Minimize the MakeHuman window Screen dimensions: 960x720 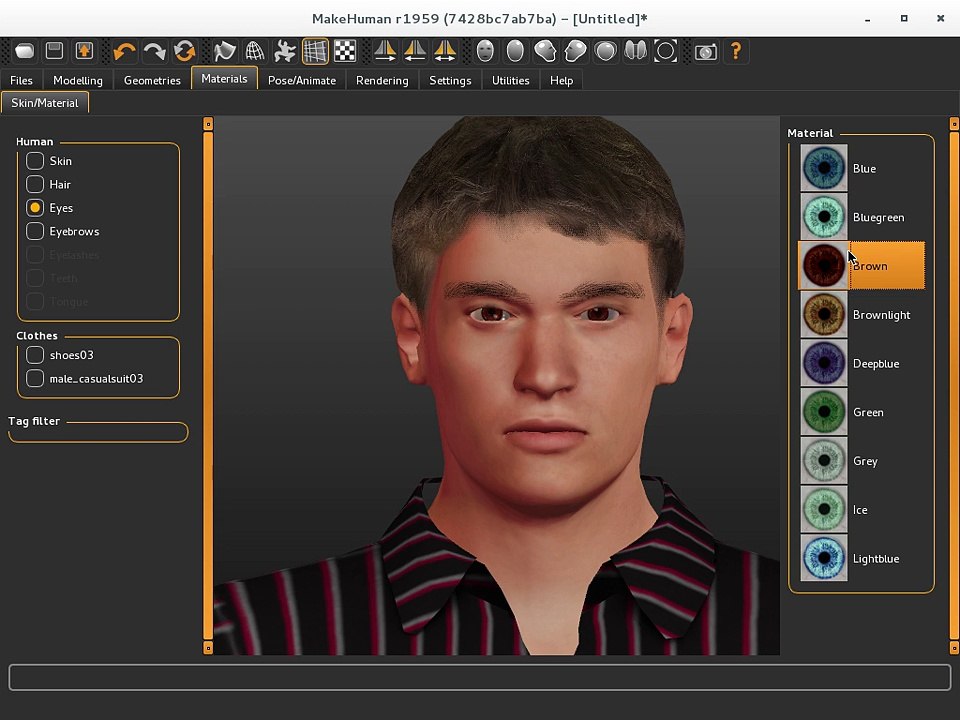(868, 19)
